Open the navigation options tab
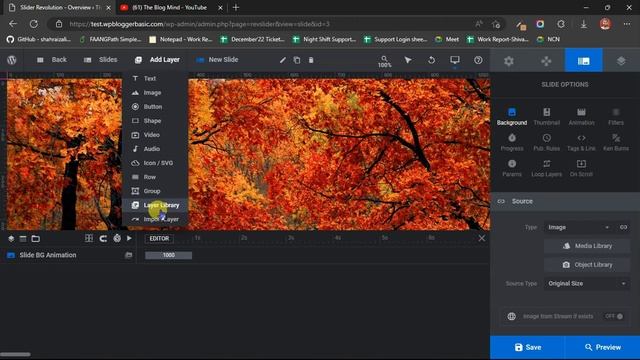Viewport: 640px width, 360px height. tap(546, 61)
